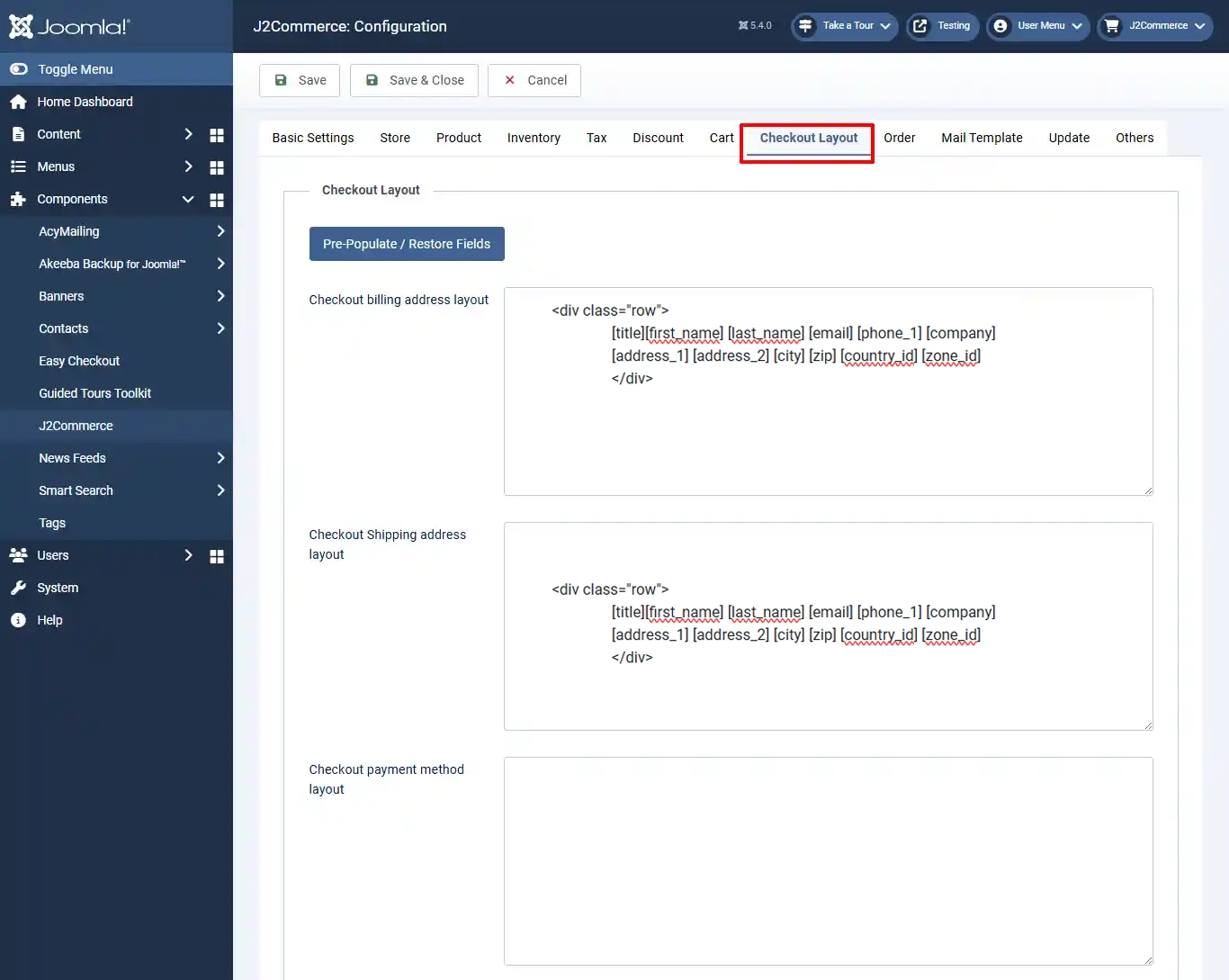Expand the Users submenu chevron
Screen dimensions: 1229x980
[x=188, y=555]
